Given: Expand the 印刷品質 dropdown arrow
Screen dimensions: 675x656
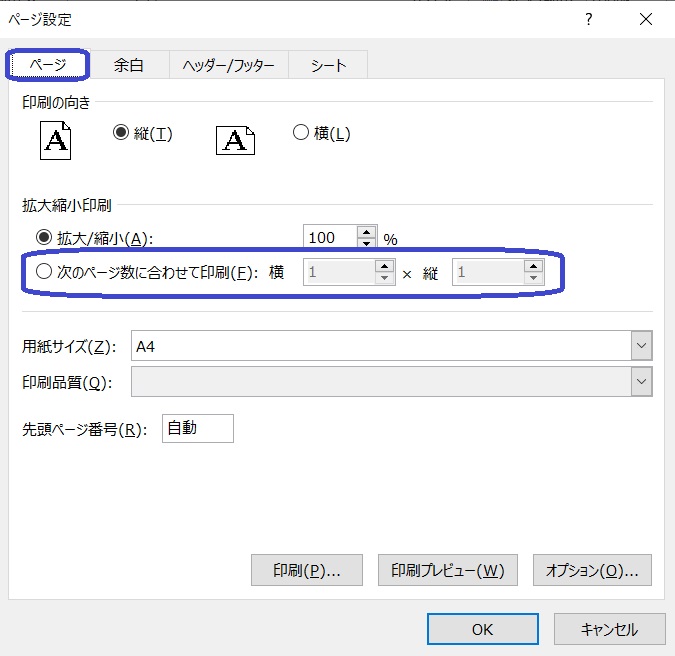Looking at the screenshot, I should point(641,381).
